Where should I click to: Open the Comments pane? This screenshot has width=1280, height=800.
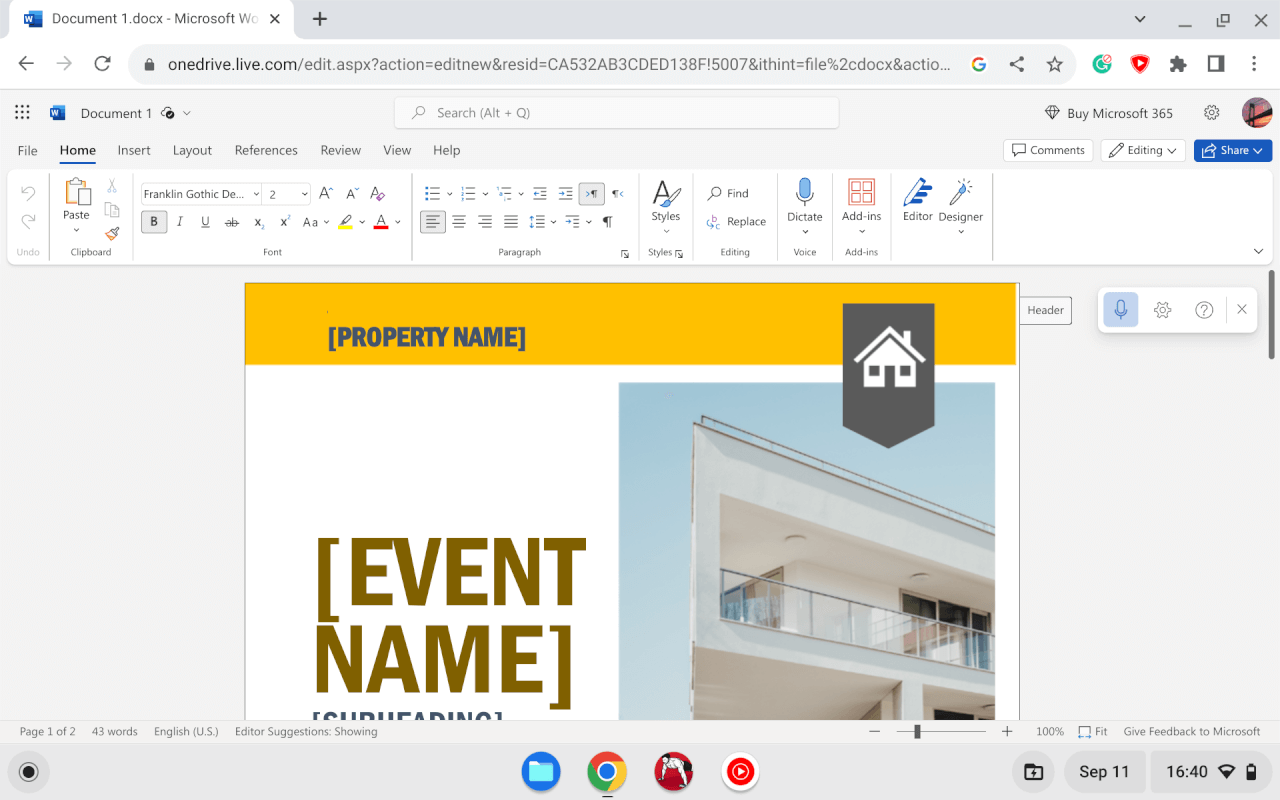pyautogui.click(x=1048, y=150)
